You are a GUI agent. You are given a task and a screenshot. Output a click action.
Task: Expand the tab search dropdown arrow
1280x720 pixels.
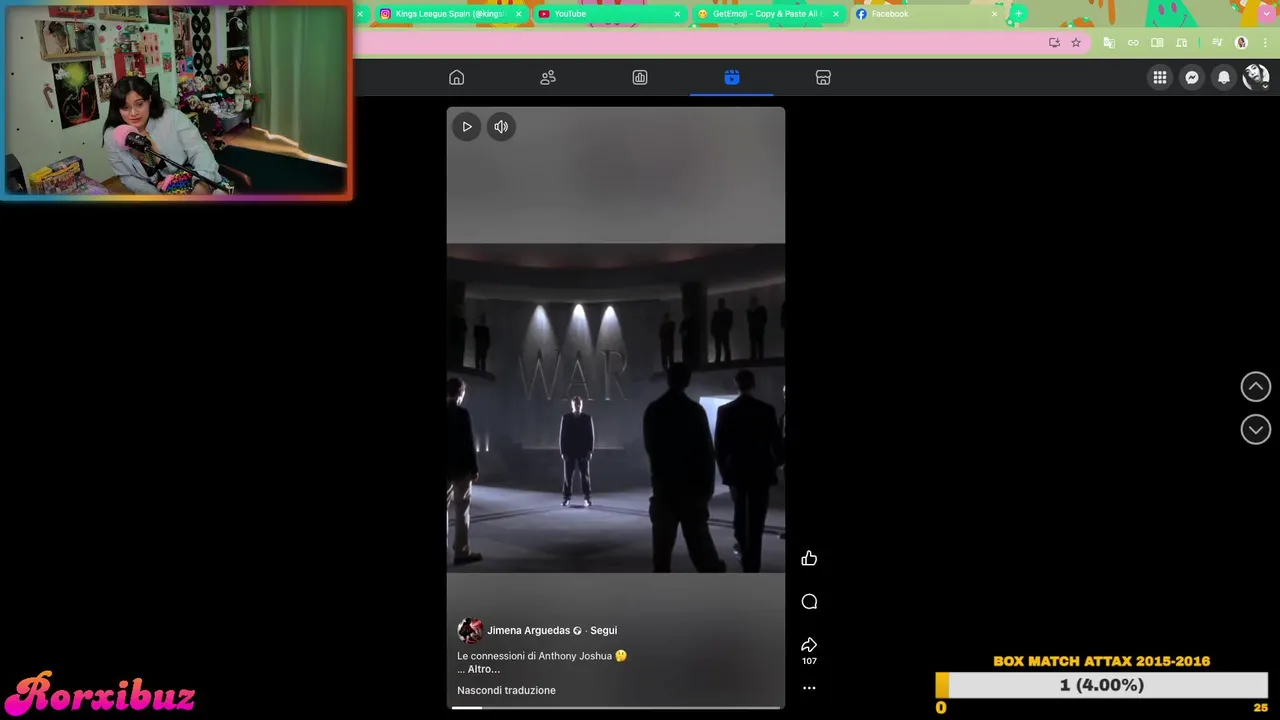[1268, 14]
